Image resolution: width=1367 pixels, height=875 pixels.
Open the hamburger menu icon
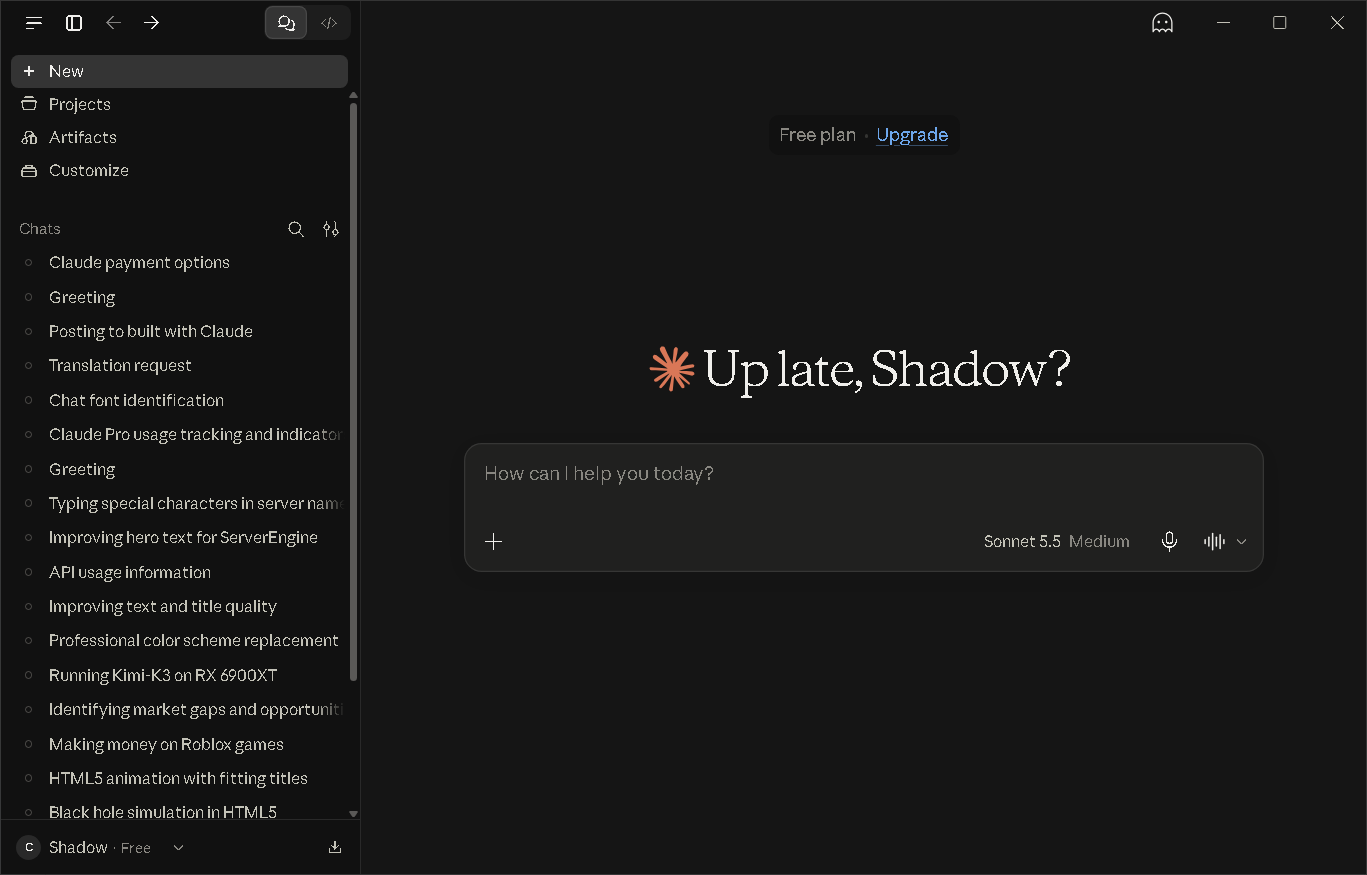pos(34,23)
